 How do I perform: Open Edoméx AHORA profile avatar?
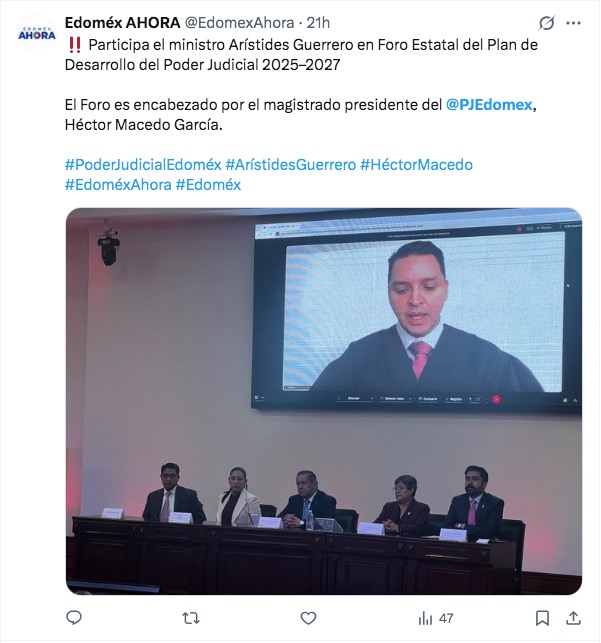(37, 34)
